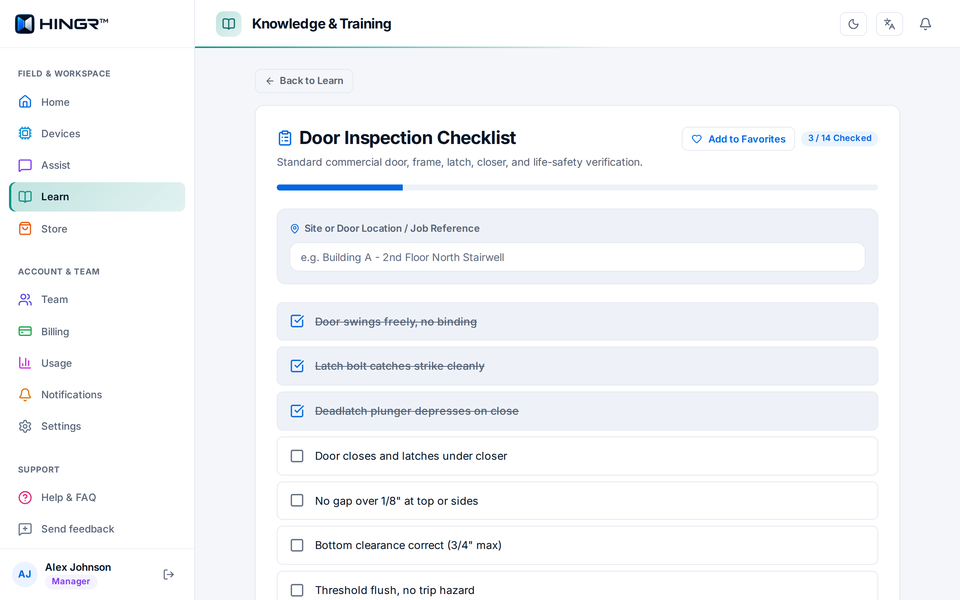Uncheck Latch bolt catches strike cleanly
Viewport: 960px width, 600px height.
[x=297, y=366]
